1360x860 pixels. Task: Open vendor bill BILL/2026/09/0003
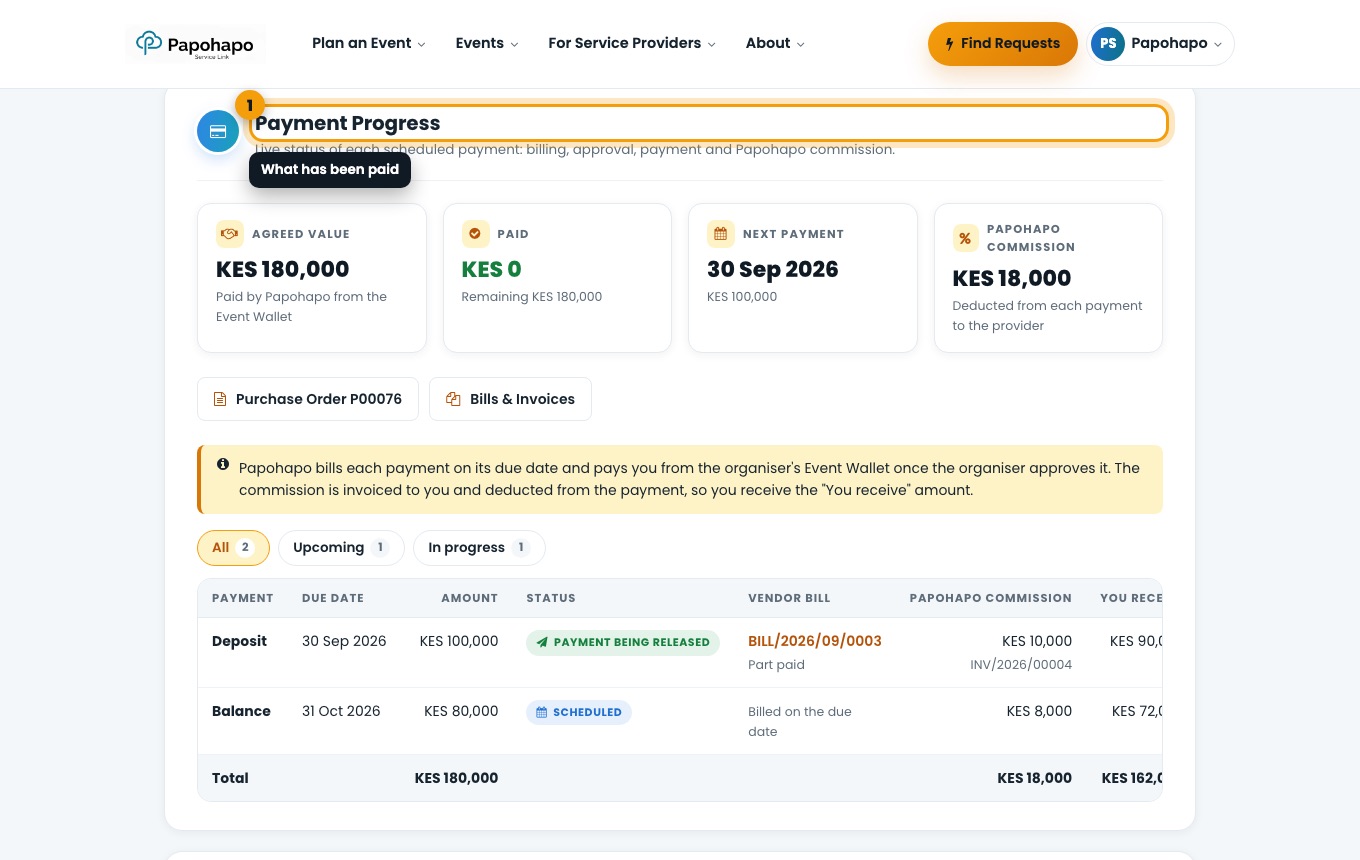[x=815, y=641]
